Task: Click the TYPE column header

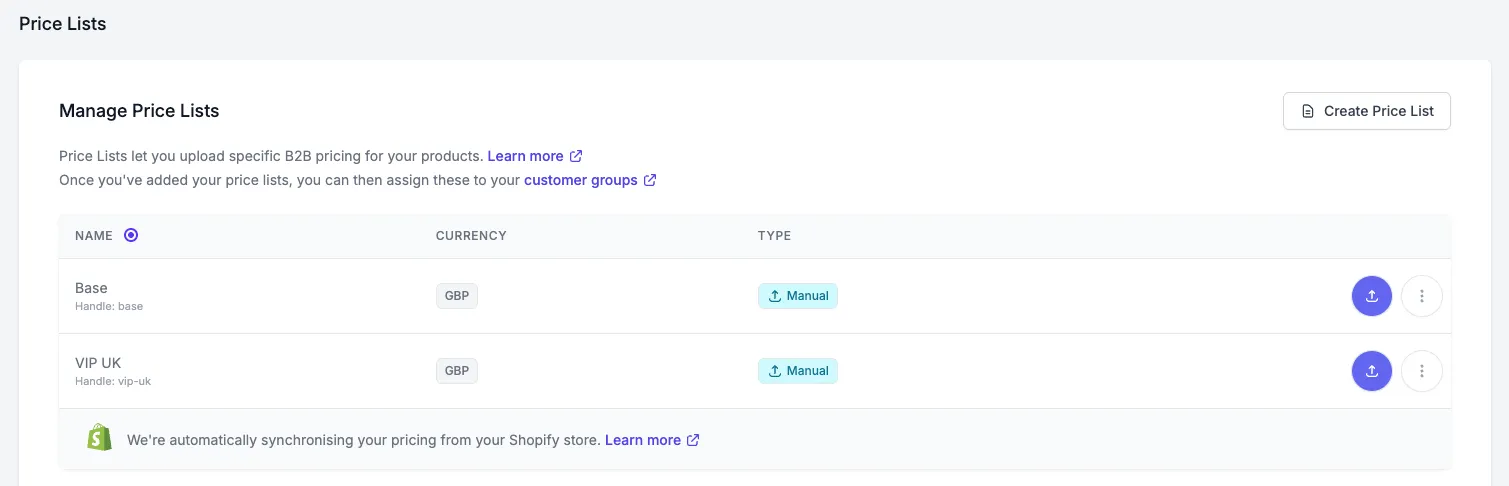Action: point(774,236)
